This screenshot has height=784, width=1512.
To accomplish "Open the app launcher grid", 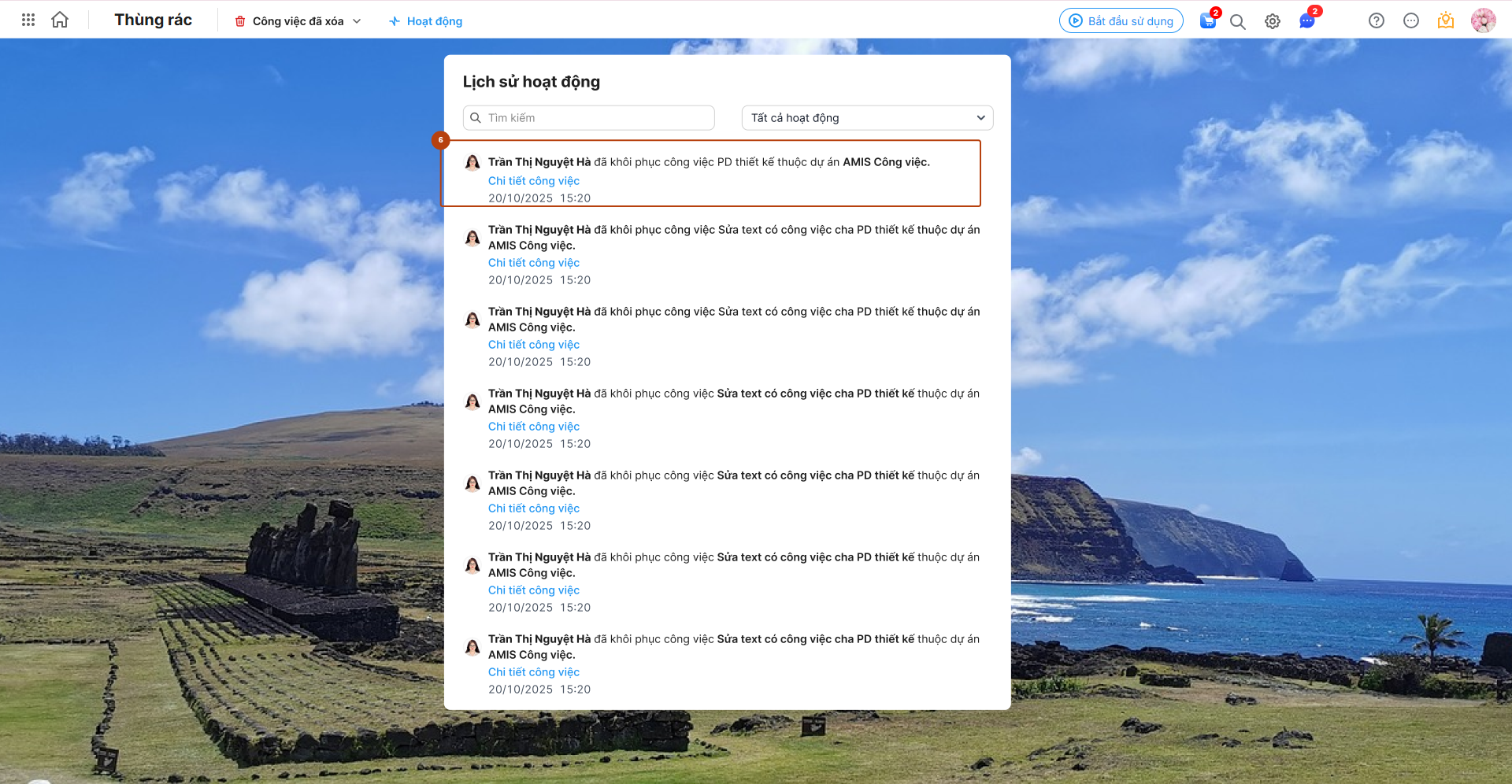I will click(28, 20).
